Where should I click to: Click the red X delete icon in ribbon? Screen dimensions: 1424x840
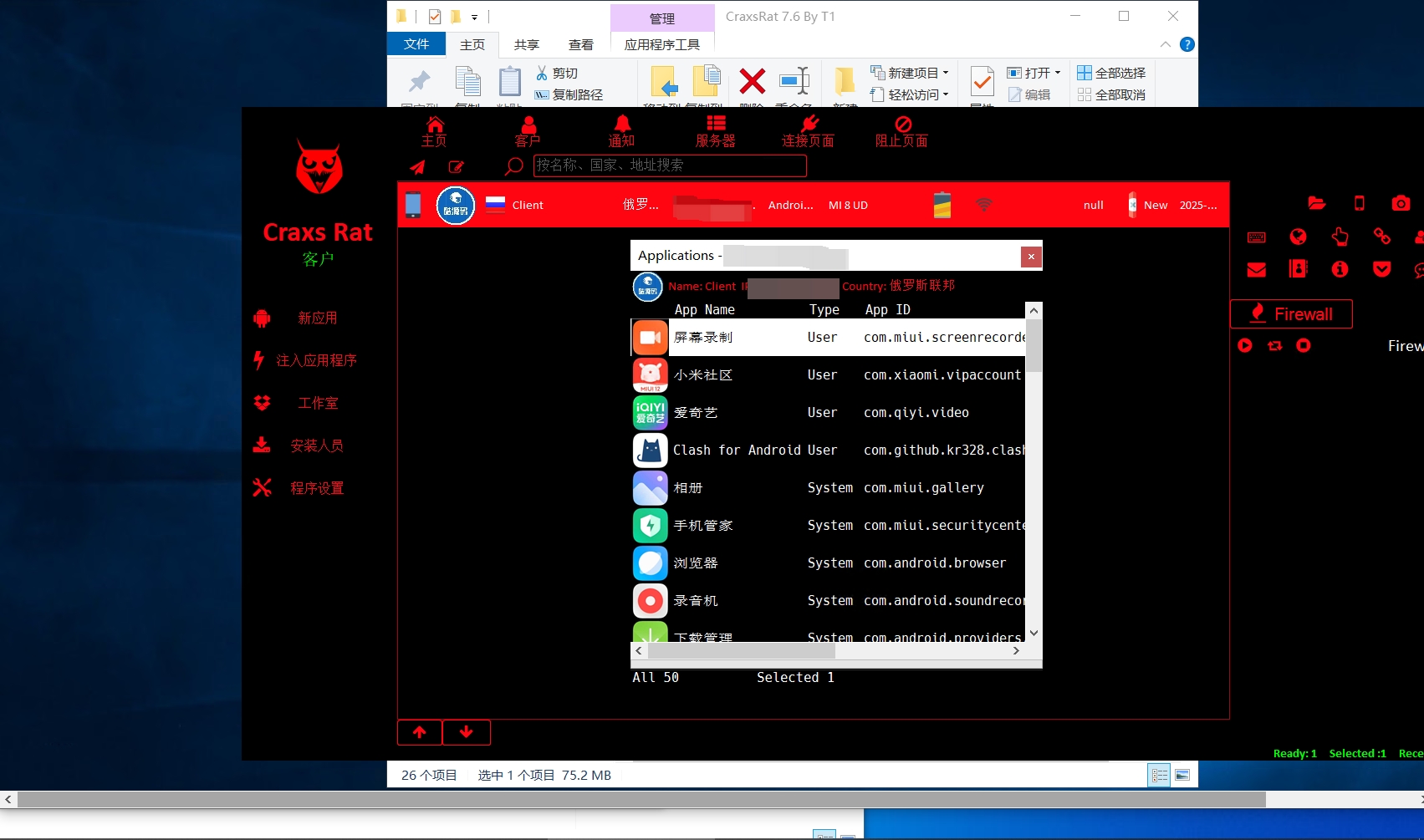click(753, 81)
